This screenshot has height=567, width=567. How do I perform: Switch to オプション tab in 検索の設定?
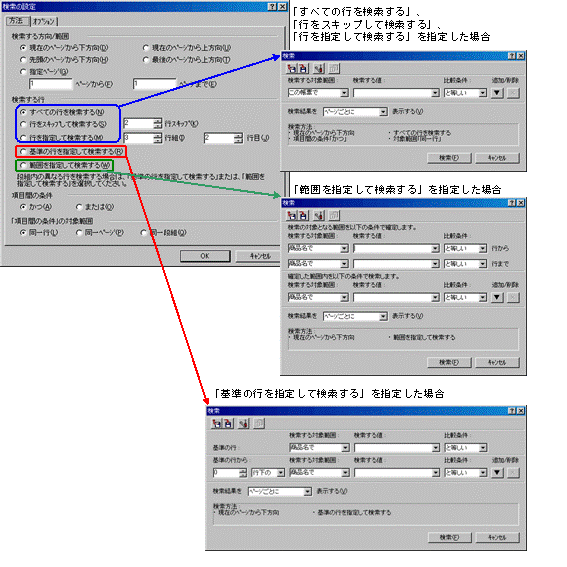coord(44,22)
